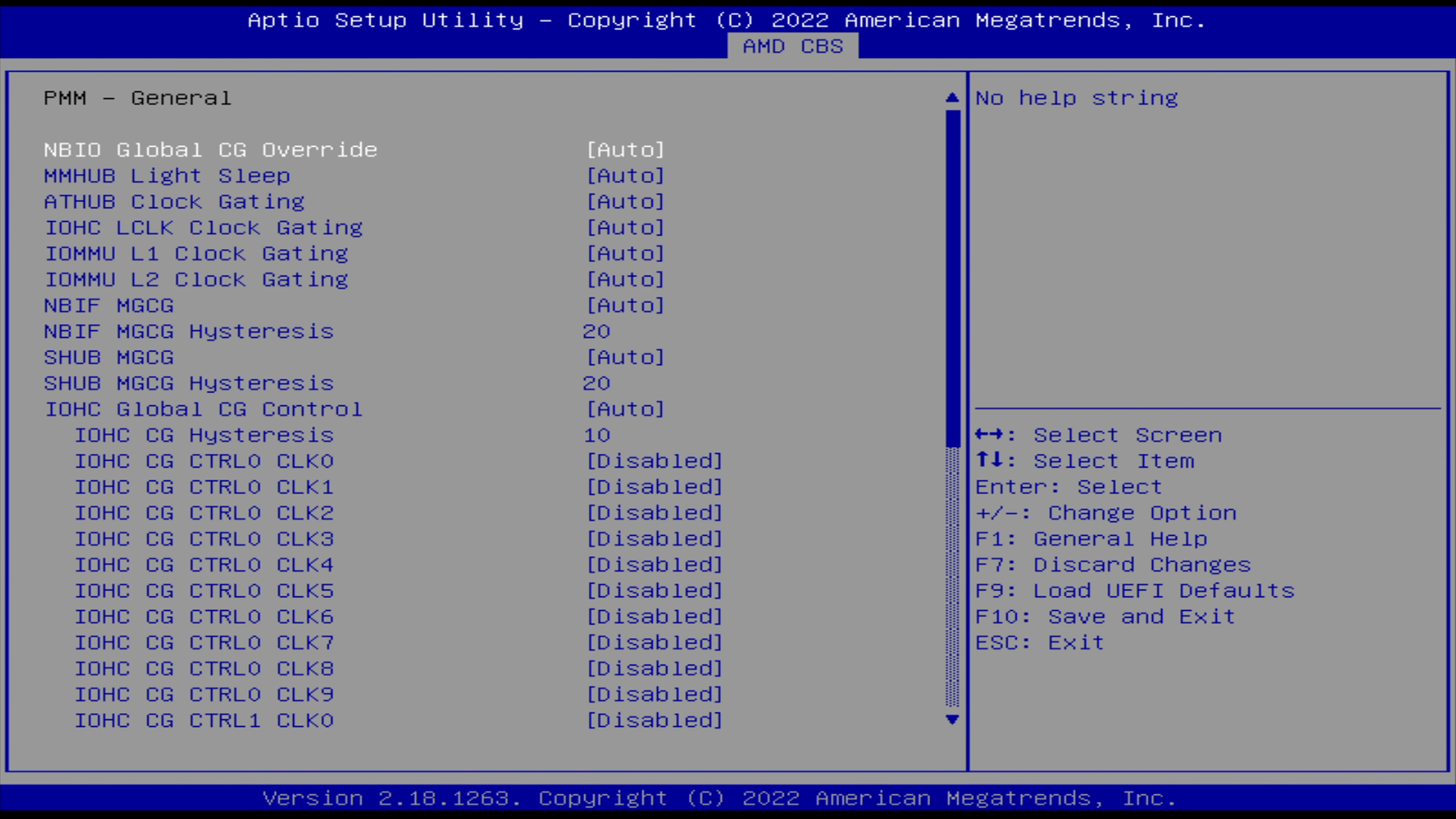This screenshot has width=1456, height=819.
Task: Change the [Disabled] value of CTRL1 CLK0
Action: [x=654, y=721]
